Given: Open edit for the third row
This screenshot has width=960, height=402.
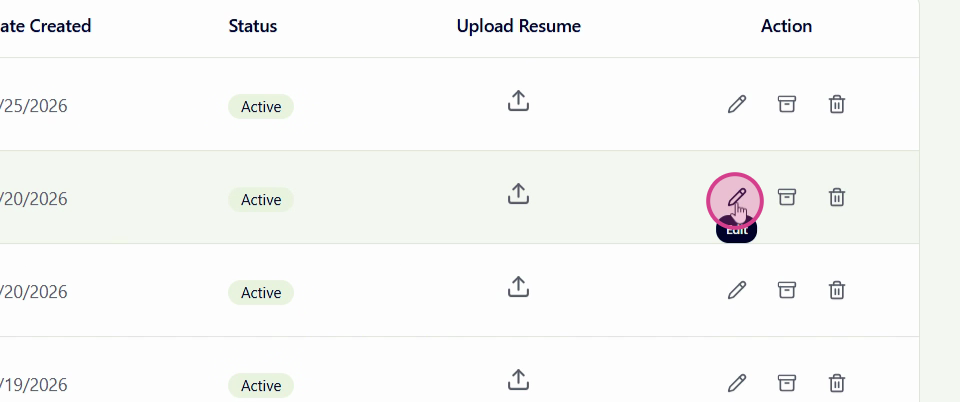Looking at the screenshot, I should [x=737, y=290].
